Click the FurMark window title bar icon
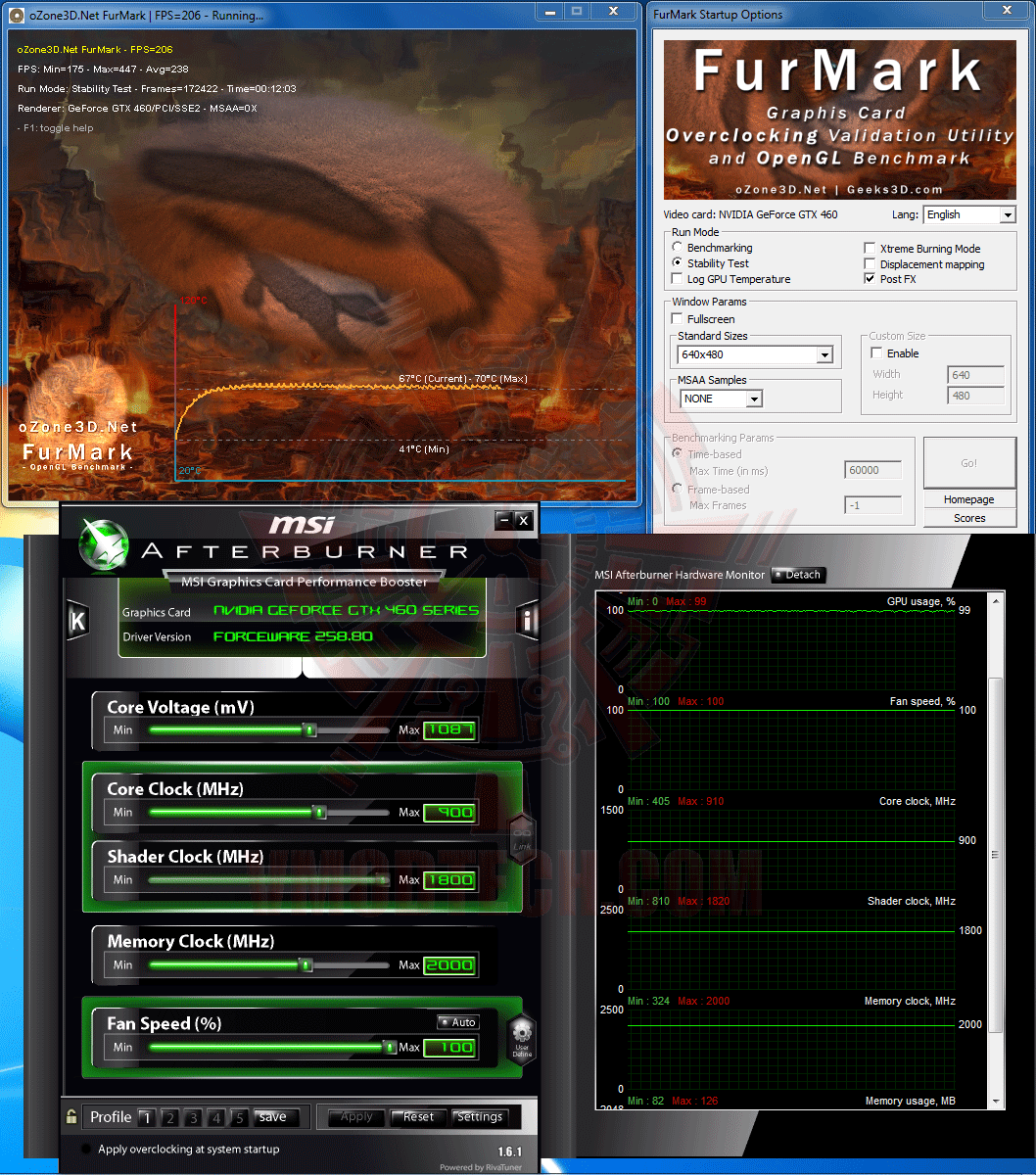This screenshot has height=1175, width=1036. pyautogui.click(x=15, y=15)
